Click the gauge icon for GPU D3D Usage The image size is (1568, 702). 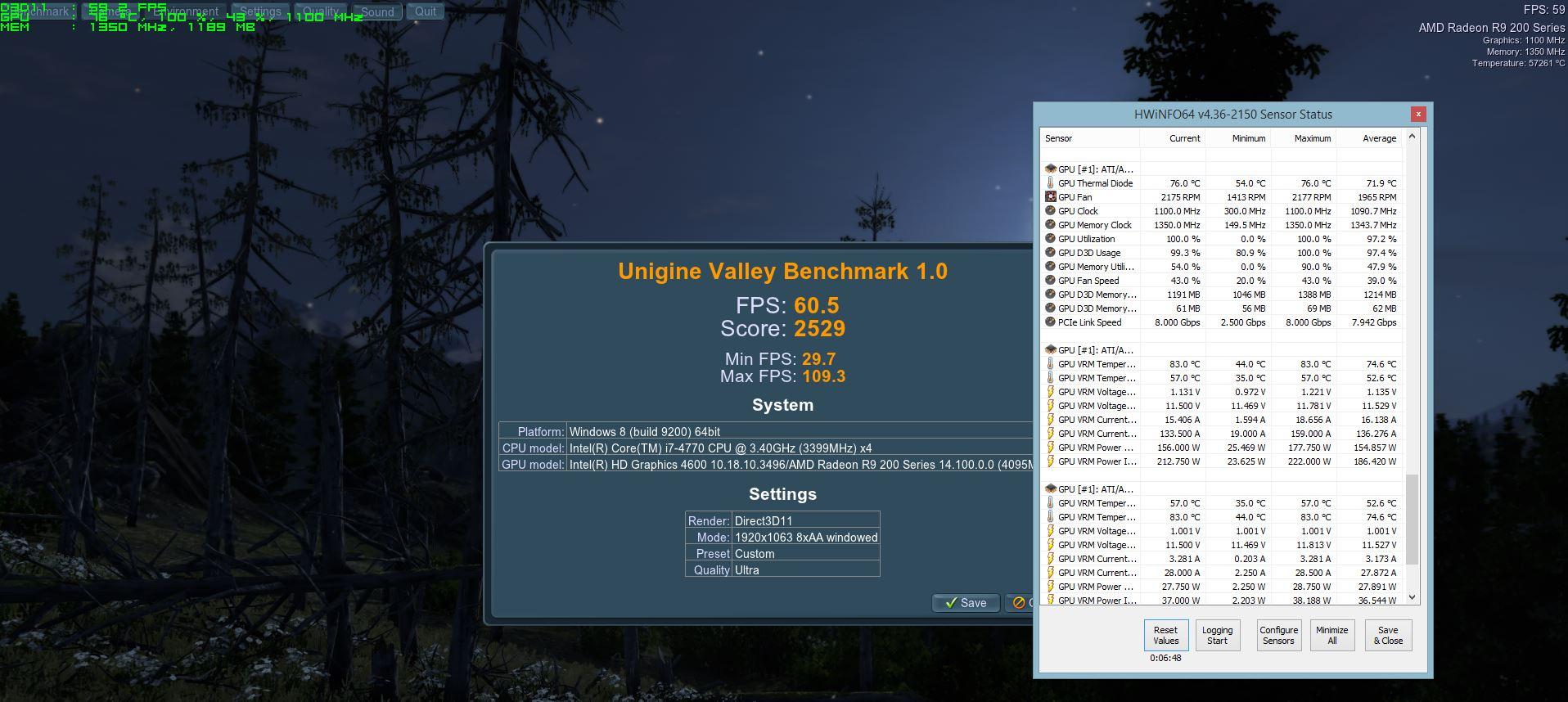click(1050, 253)
